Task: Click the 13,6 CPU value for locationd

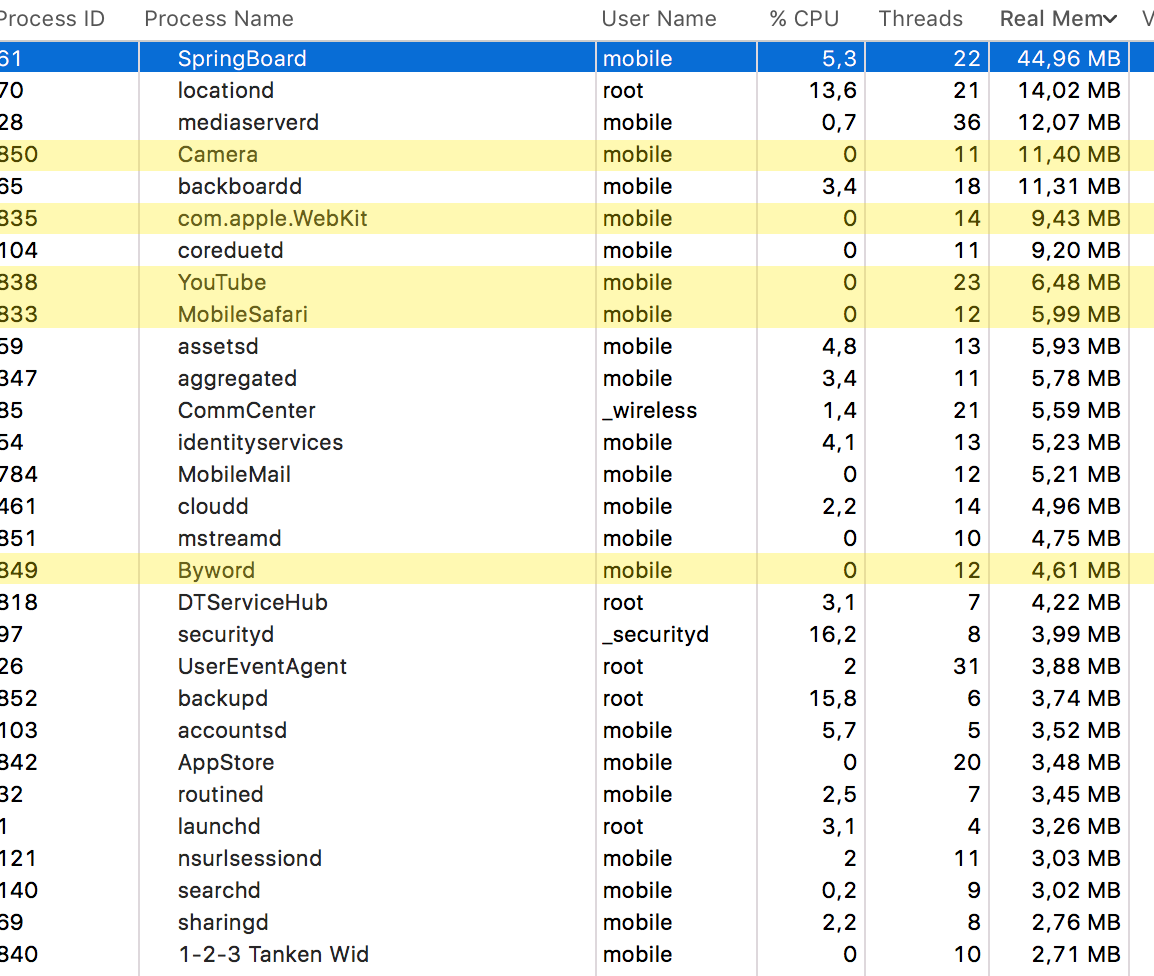Action: [x=832, y=91]
